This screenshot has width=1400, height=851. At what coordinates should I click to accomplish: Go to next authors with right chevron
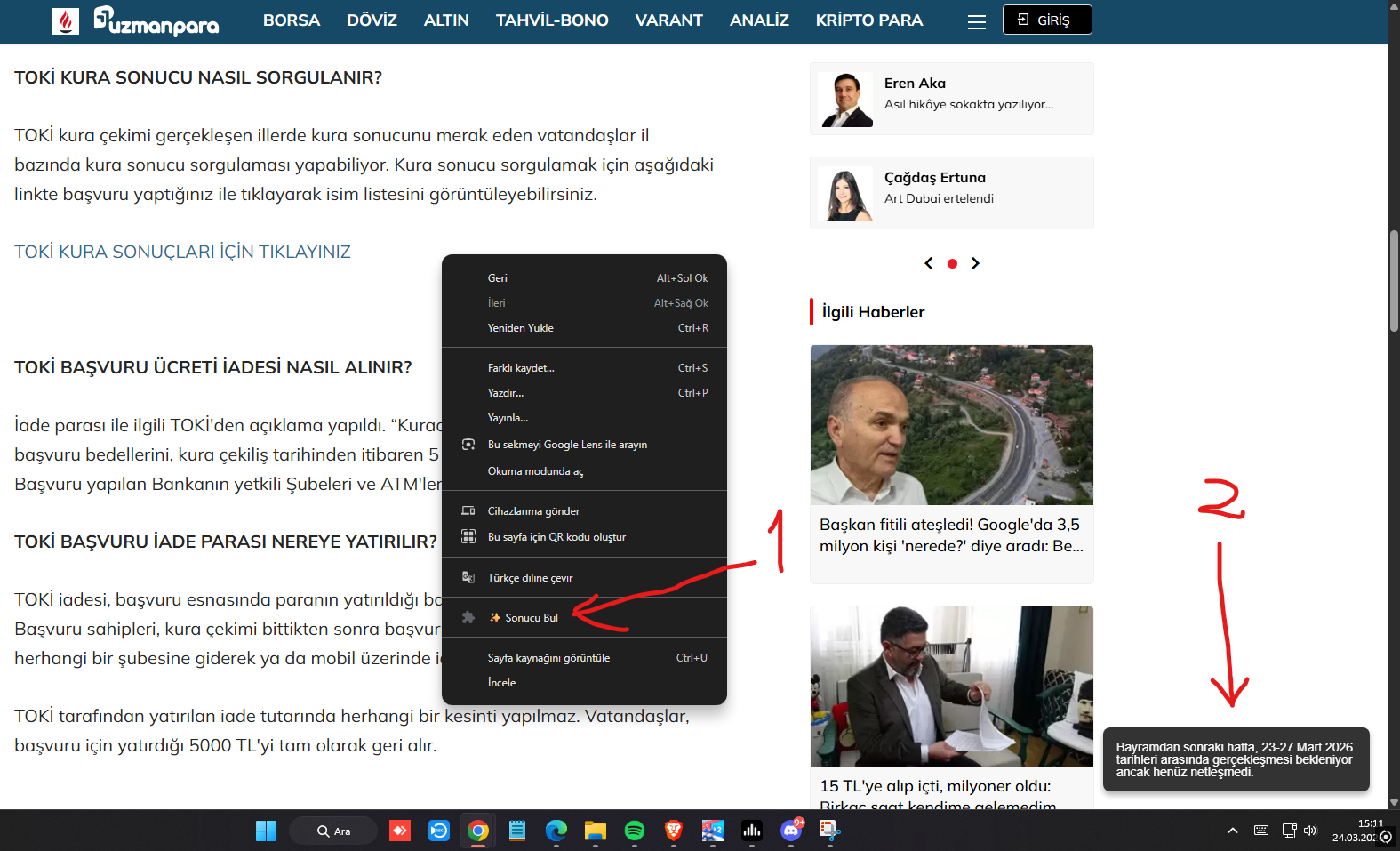click(975, 263)
